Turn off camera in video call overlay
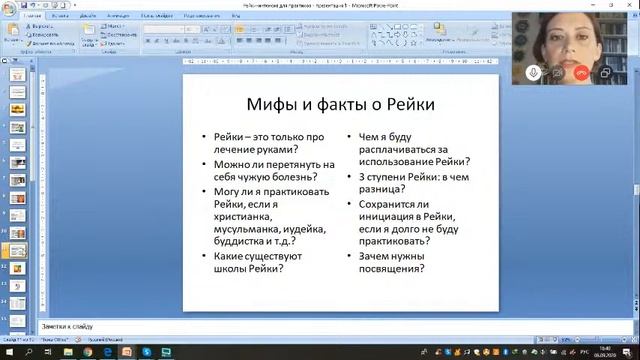Viewport: 640px width, 360px height. 557,73
